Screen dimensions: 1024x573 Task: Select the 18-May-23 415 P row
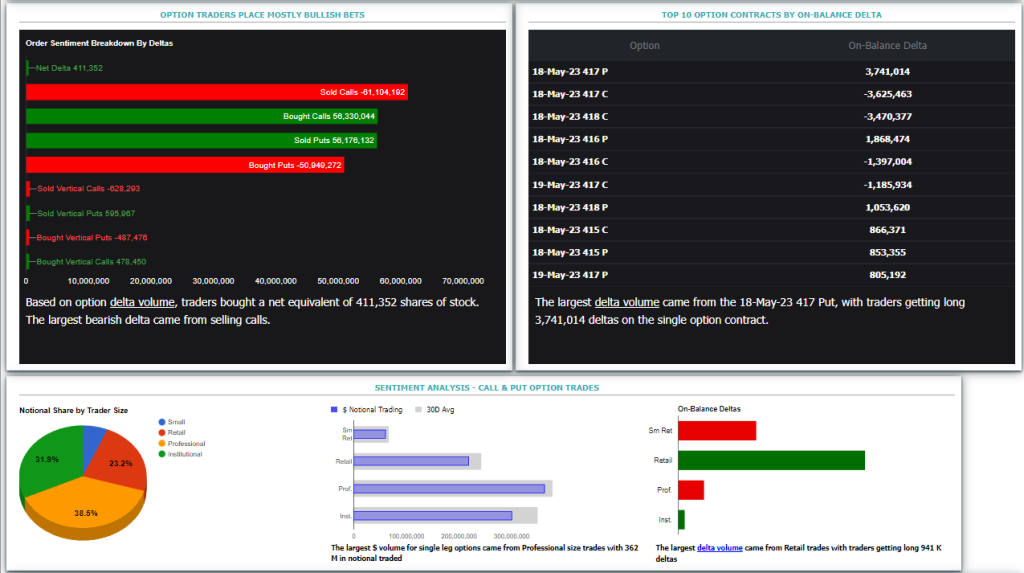(x=771, y=253)
